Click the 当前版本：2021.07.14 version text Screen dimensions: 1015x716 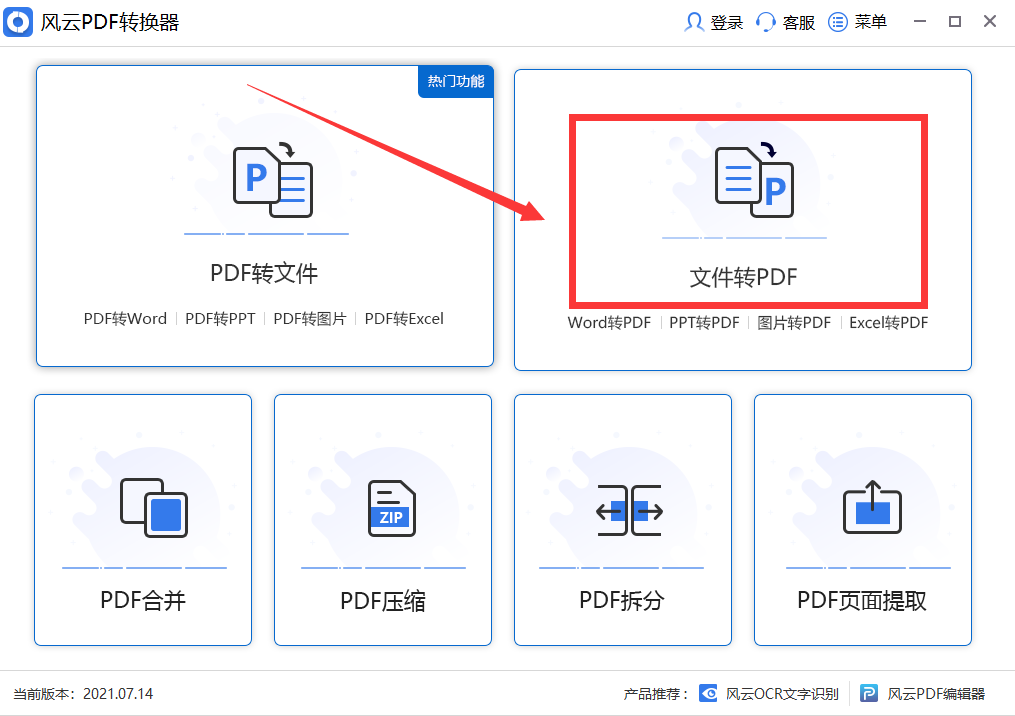tap(84, 694)
